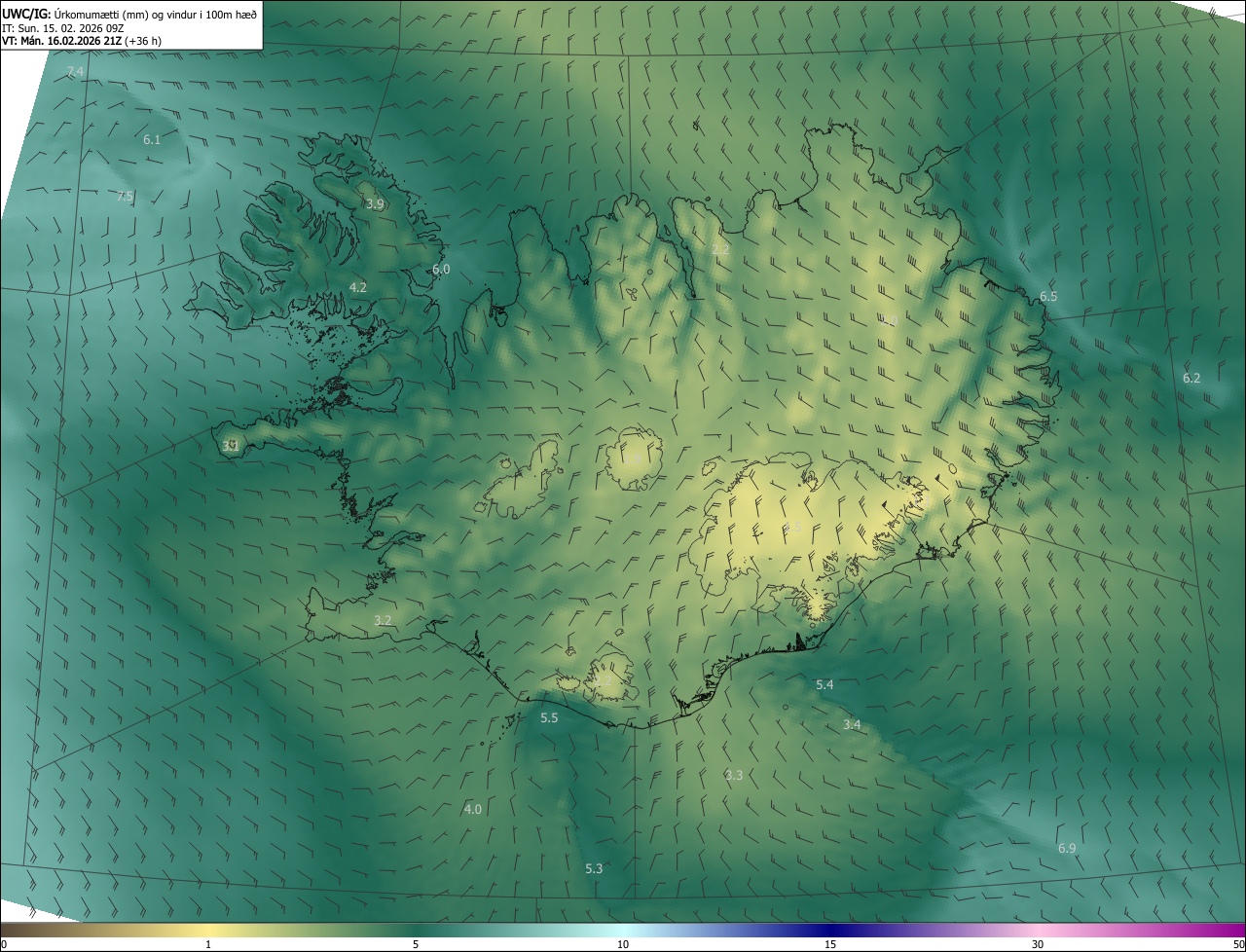The width and height of the screenshot is (1246, 952).
Task: Select the 7.4 value label on the map
Action: [75, 72]
